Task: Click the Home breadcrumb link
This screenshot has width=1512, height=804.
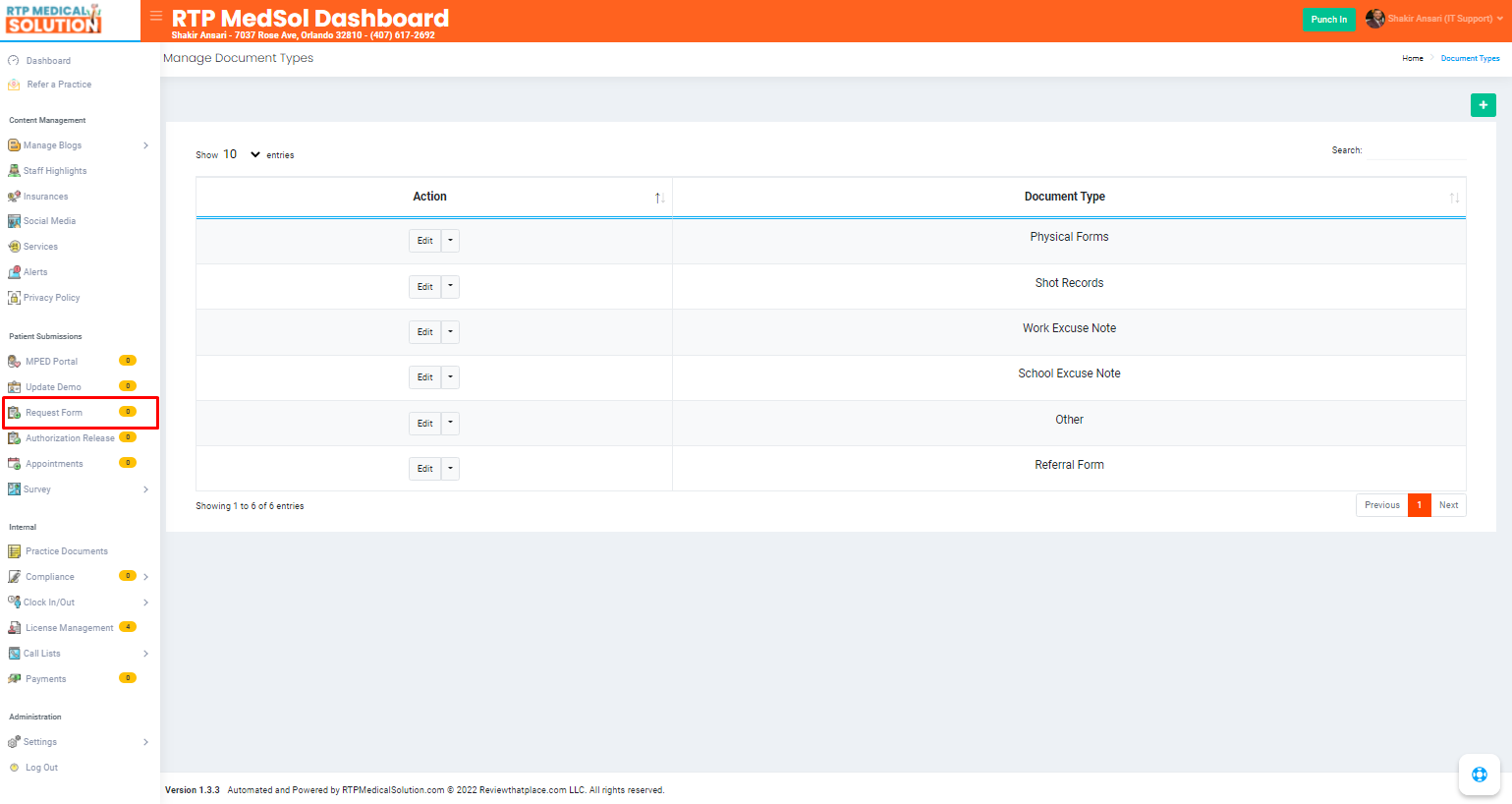Action: [x=1412, y=58]
